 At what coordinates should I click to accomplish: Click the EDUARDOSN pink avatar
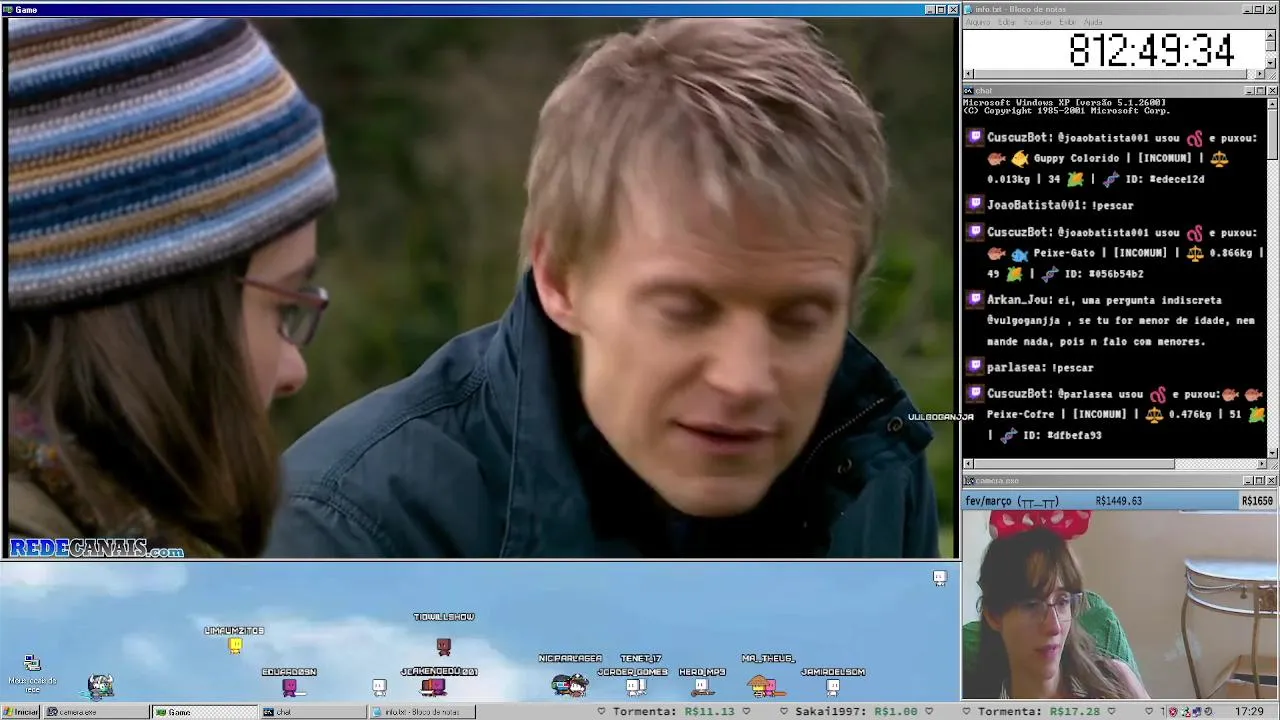289,687
